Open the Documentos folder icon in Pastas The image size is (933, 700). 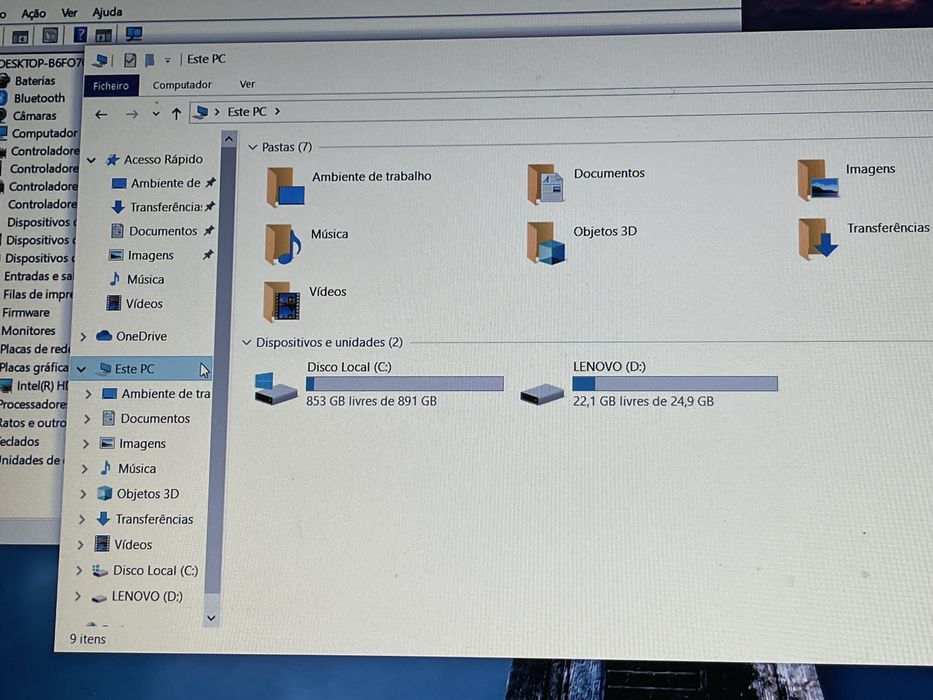(x=545, y=185)
